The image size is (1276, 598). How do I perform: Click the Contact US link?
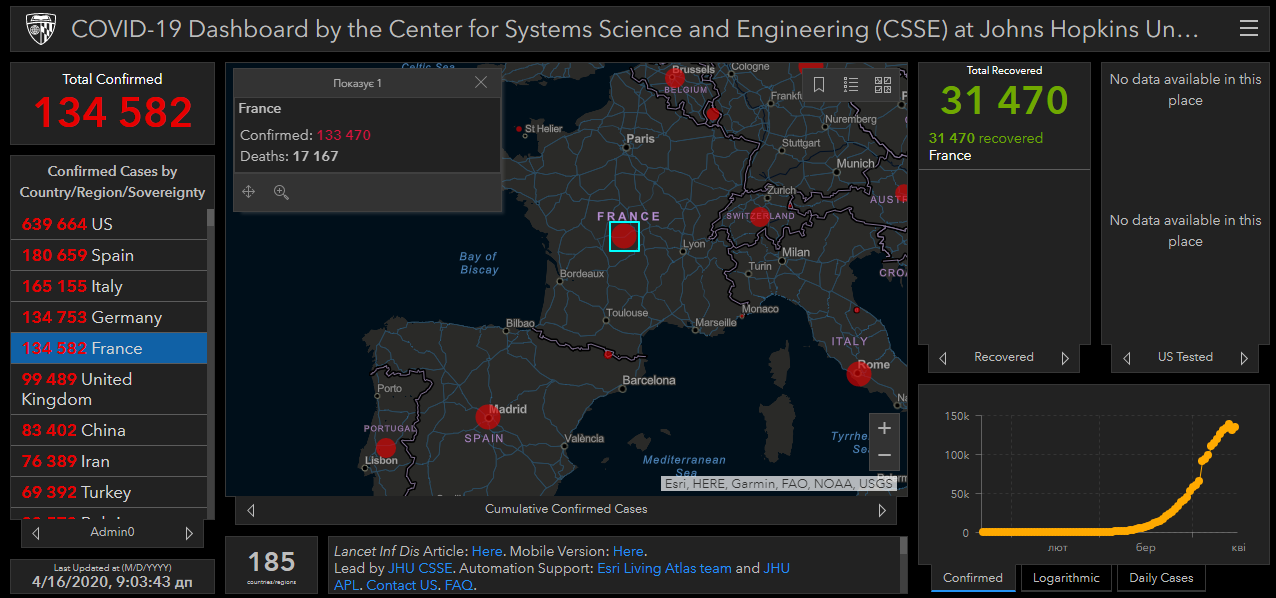coord(402,585)
